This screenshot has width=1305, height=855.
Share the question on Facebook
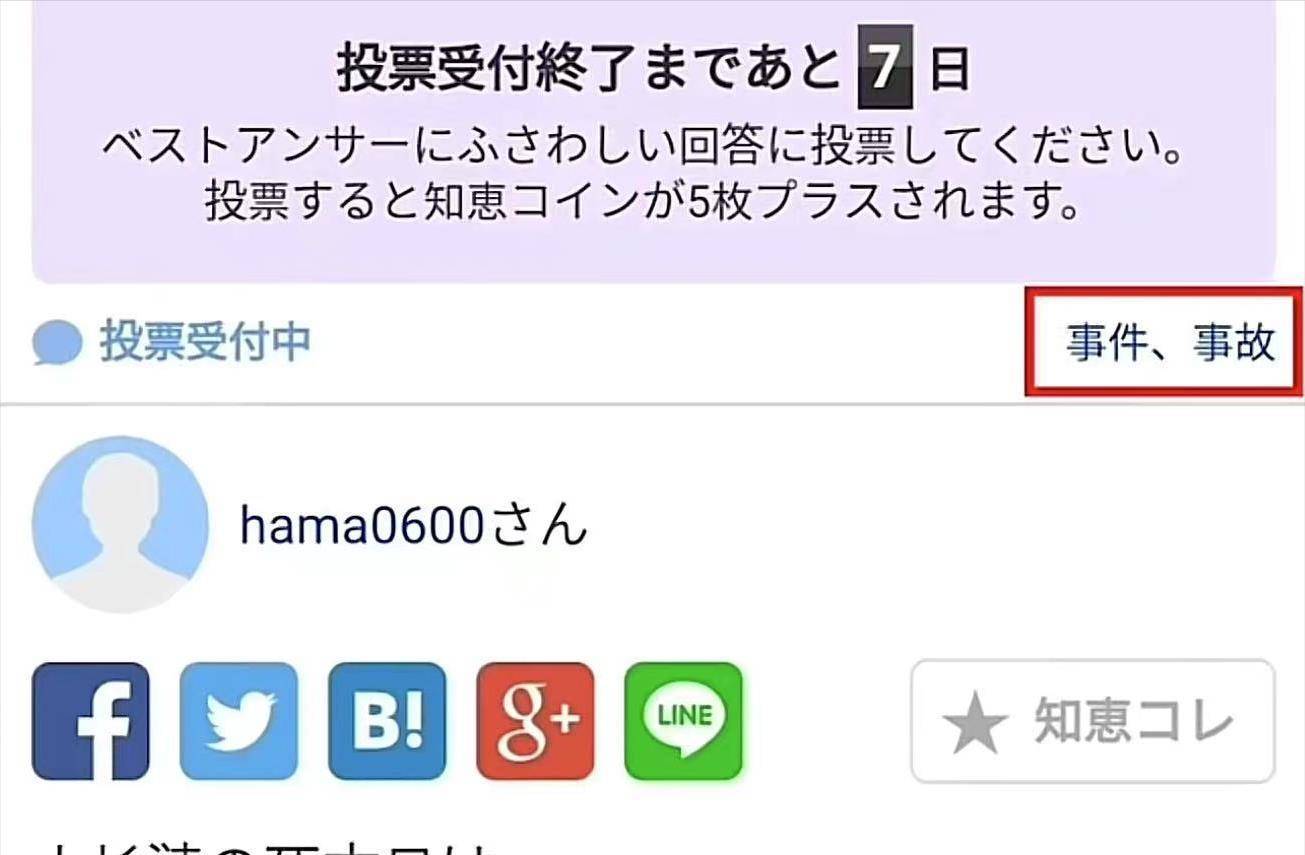click(x=91, y=721)
